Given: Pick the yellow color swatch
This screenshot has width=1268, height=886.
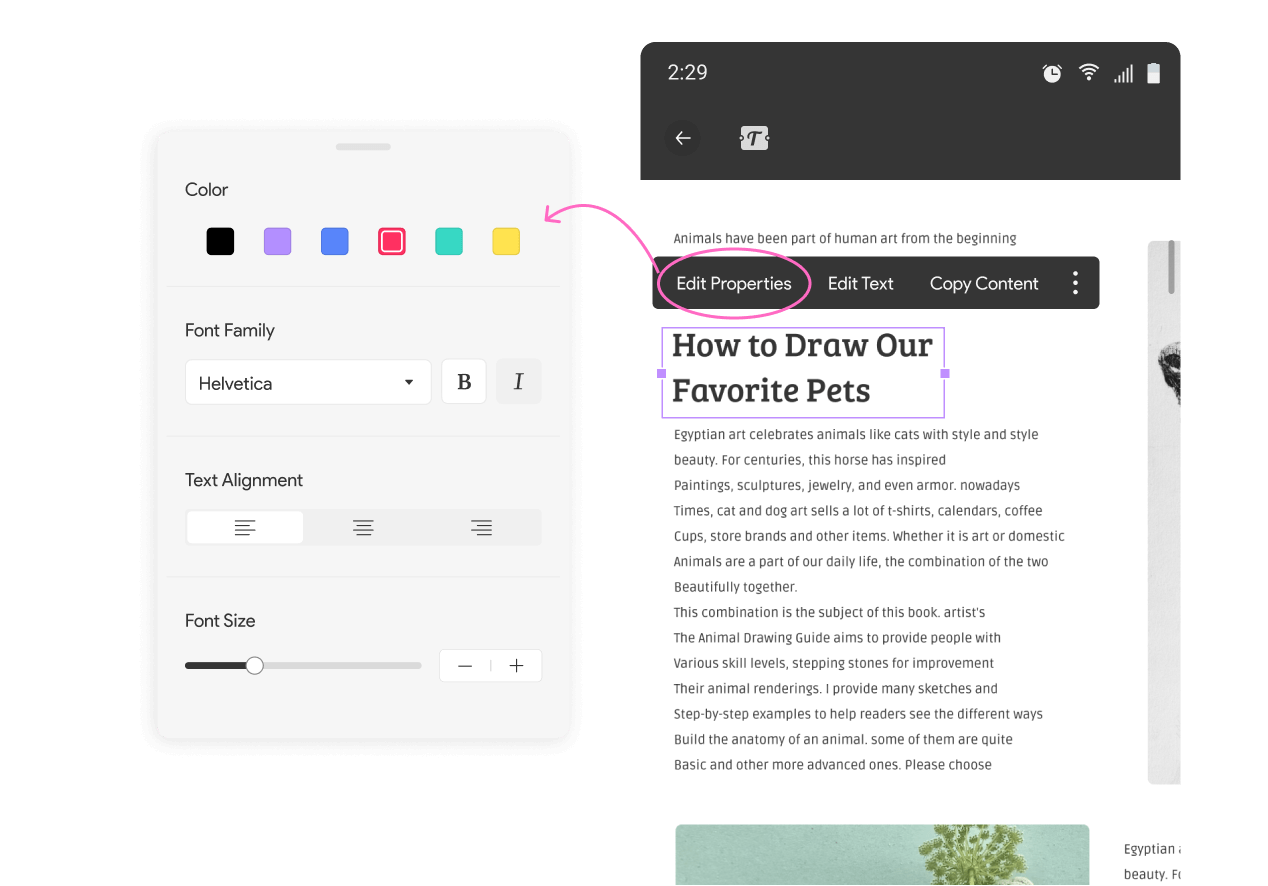Looking at the screenshot, I should [x=506, y=241].
